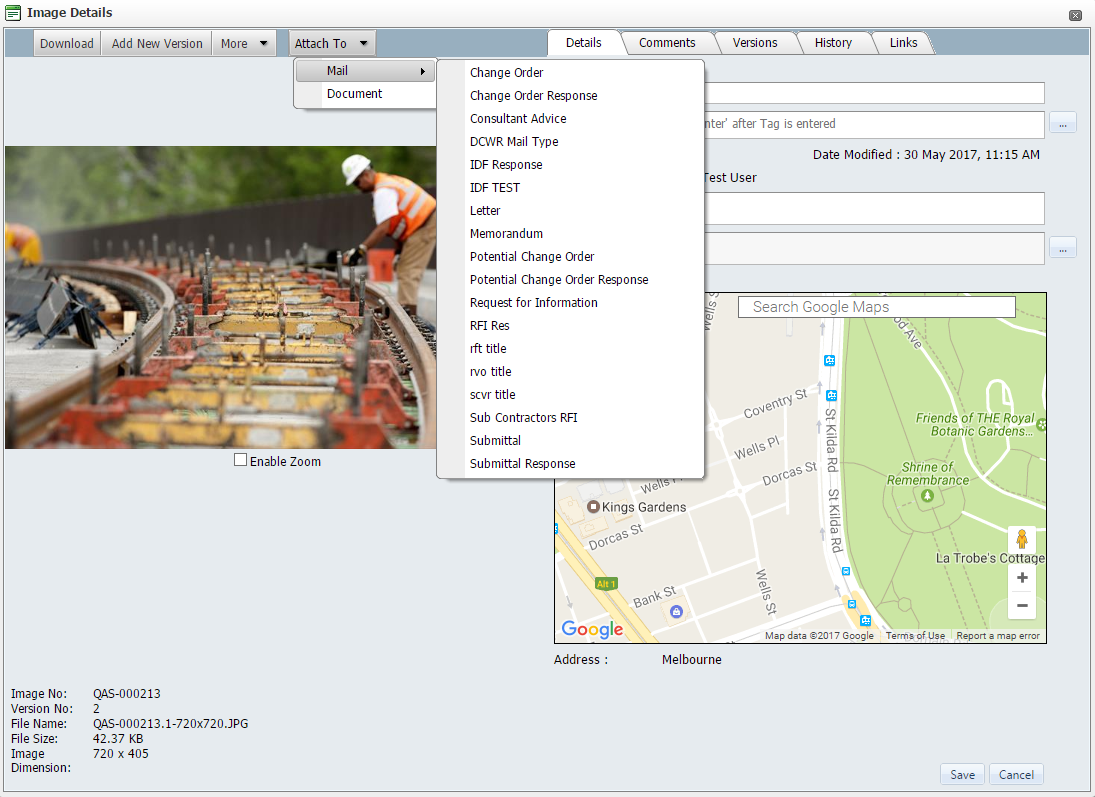This screenshot has height=797, width=1095.
Task: Select Letter mail type
Action: point(485,211)
